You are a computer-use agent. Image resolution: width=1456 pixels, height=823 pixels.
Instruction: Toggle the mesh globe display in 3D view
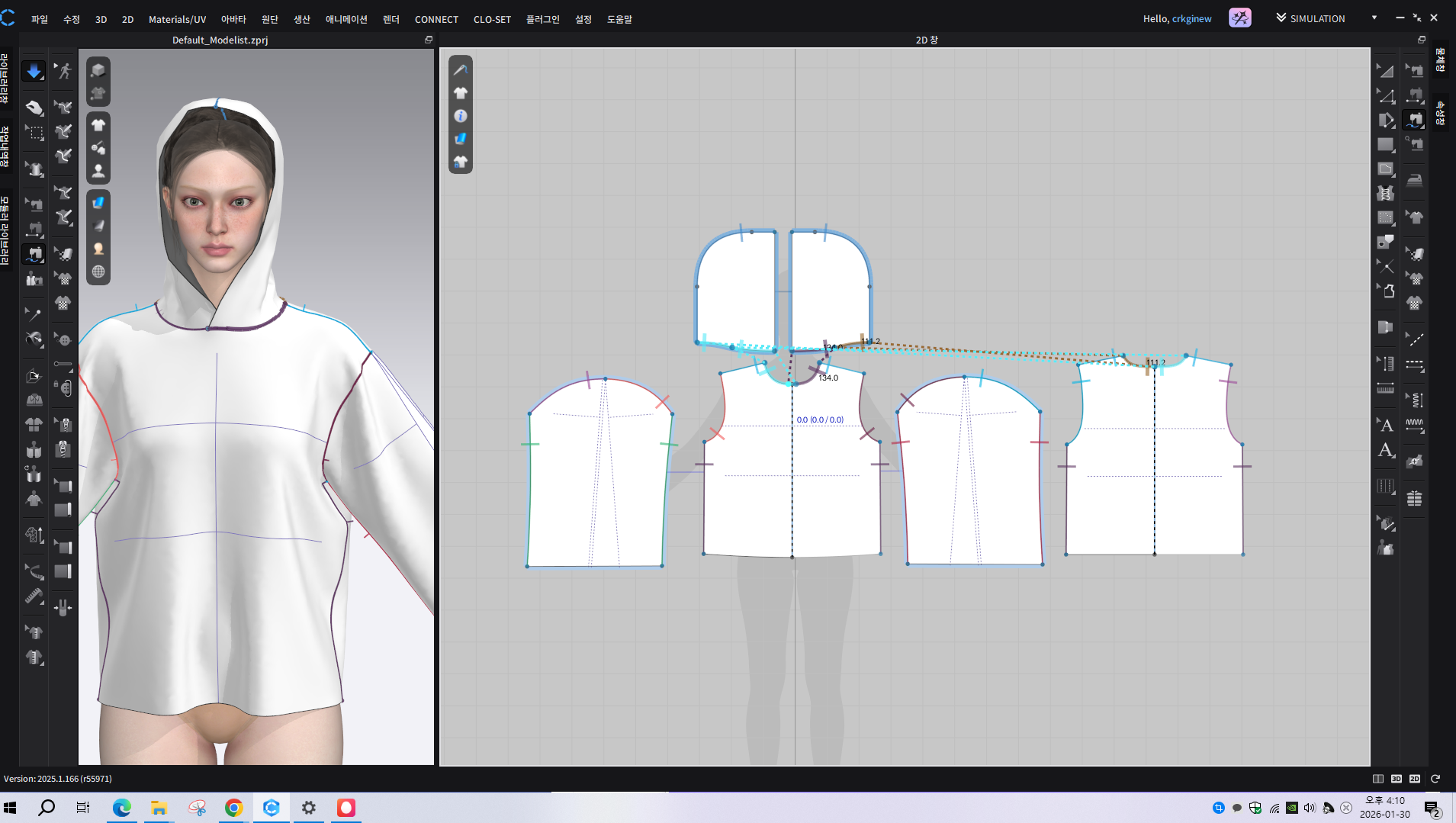[98, 272]
